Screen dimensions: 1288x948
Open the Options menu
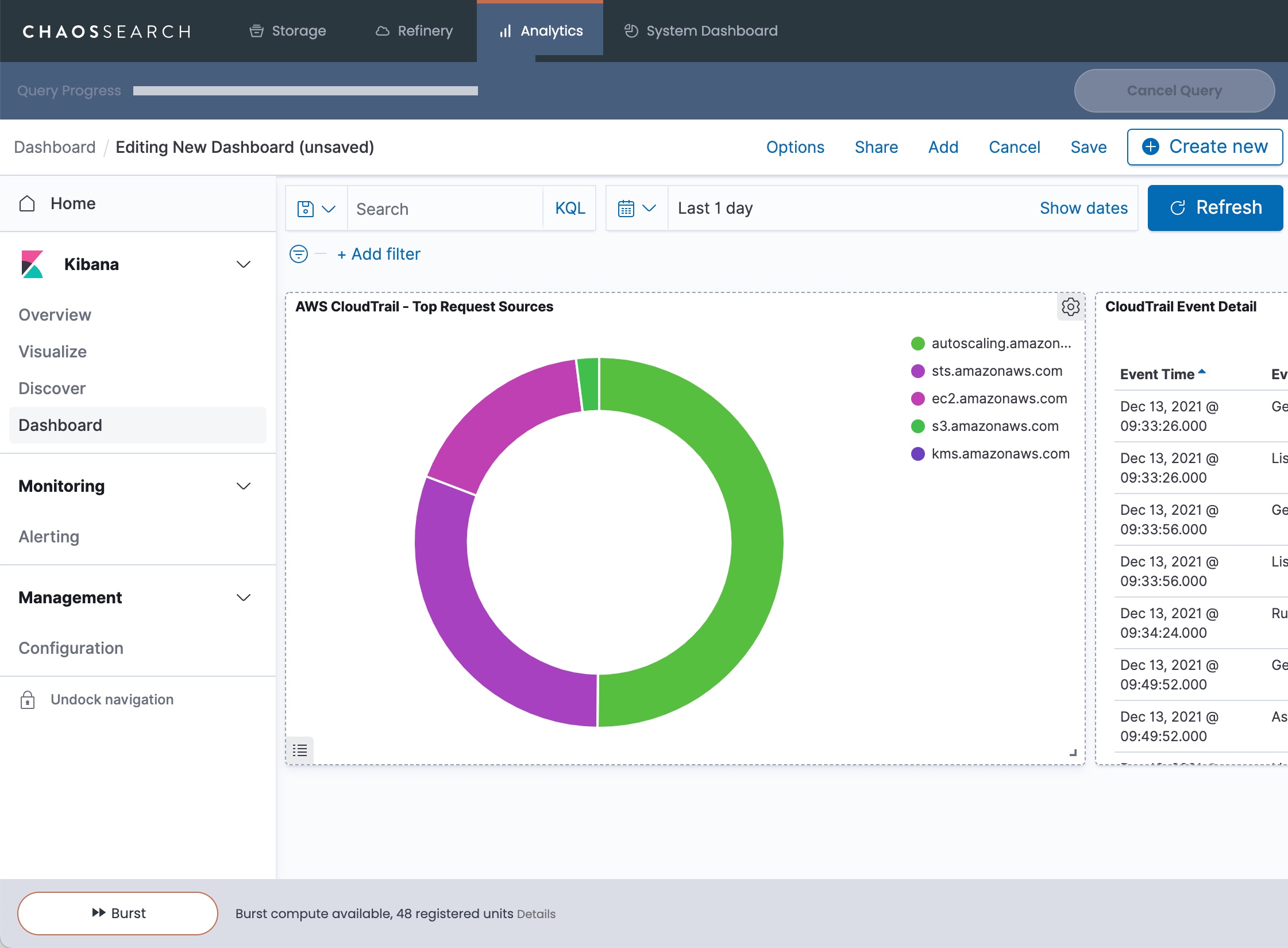[x=795, y=147]
